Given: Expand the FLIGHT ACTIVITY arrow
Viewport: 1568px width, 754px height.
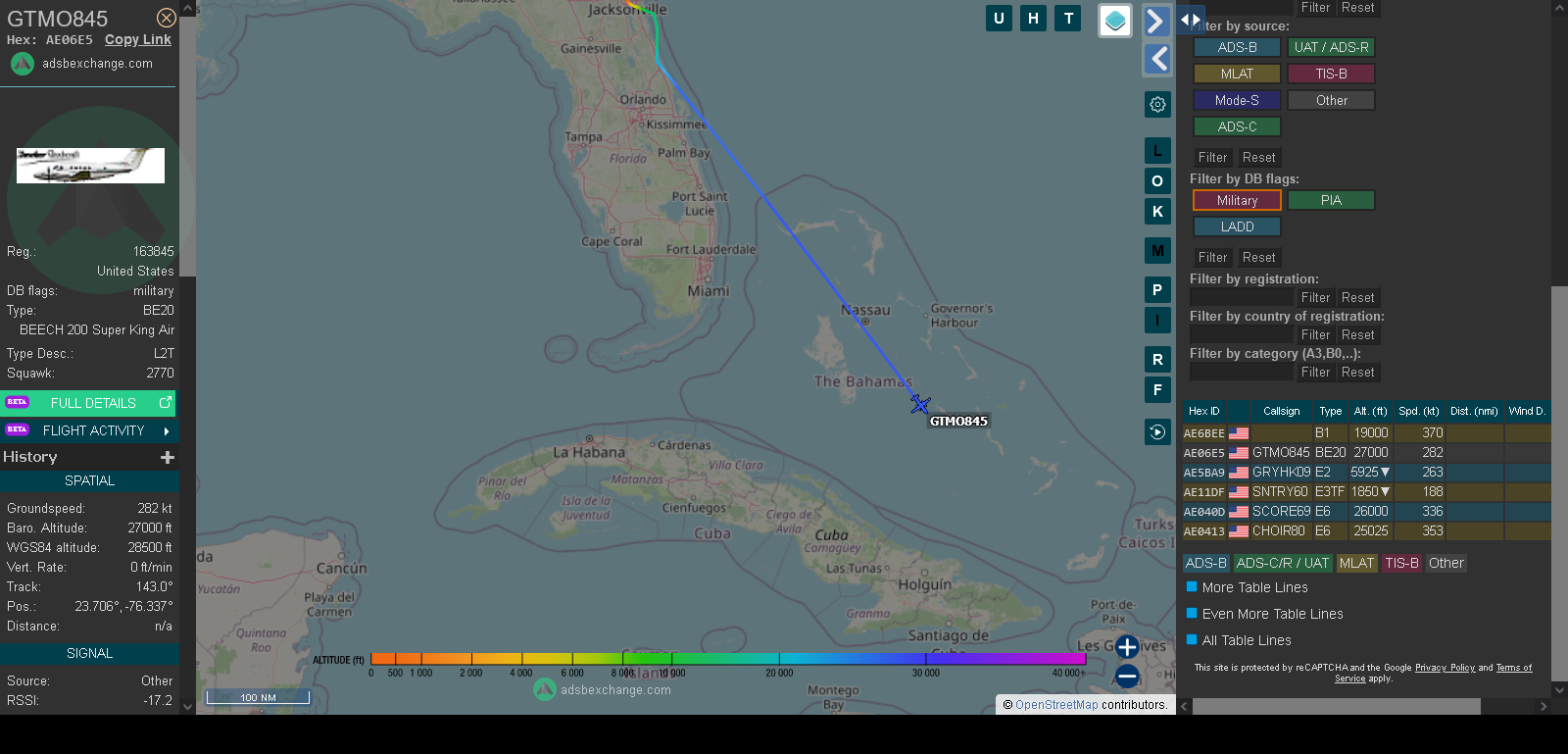Looking at the screenshot, I should (x=167, y=431).
